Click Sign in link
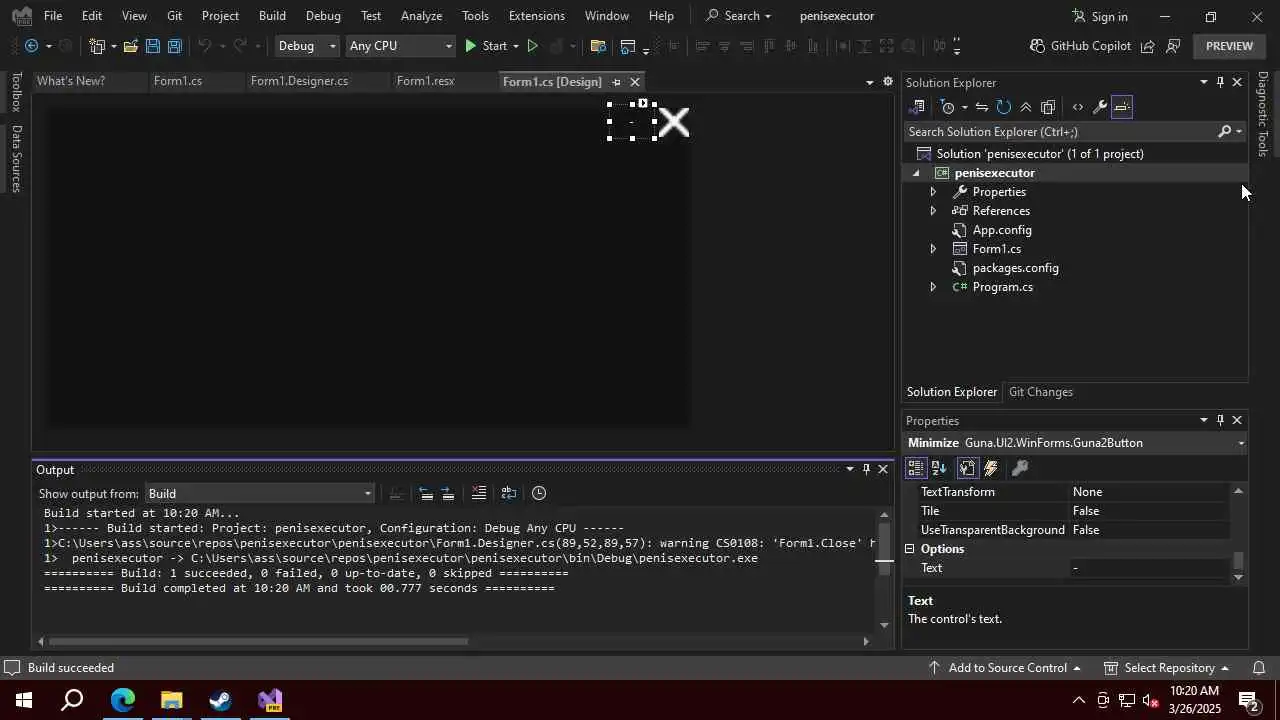The image size is (1280, 720). point(1099,16)
